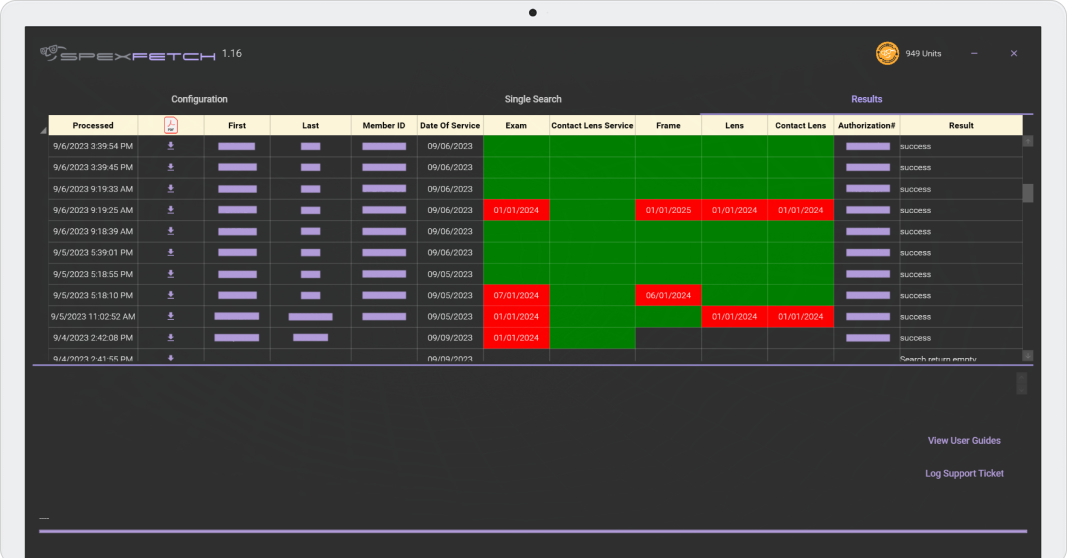
Task: Download the PDF for the 9/5/2023 5:18:10 PM row
Action: [171, 295]
